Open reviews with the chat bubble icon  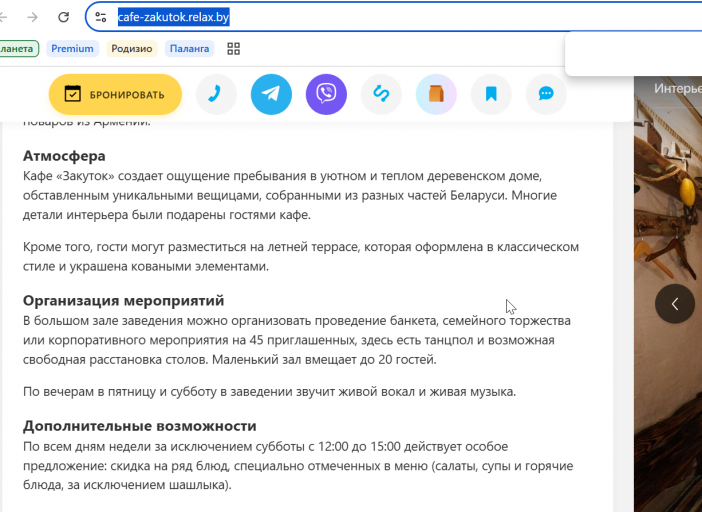(x=546, y=94)
